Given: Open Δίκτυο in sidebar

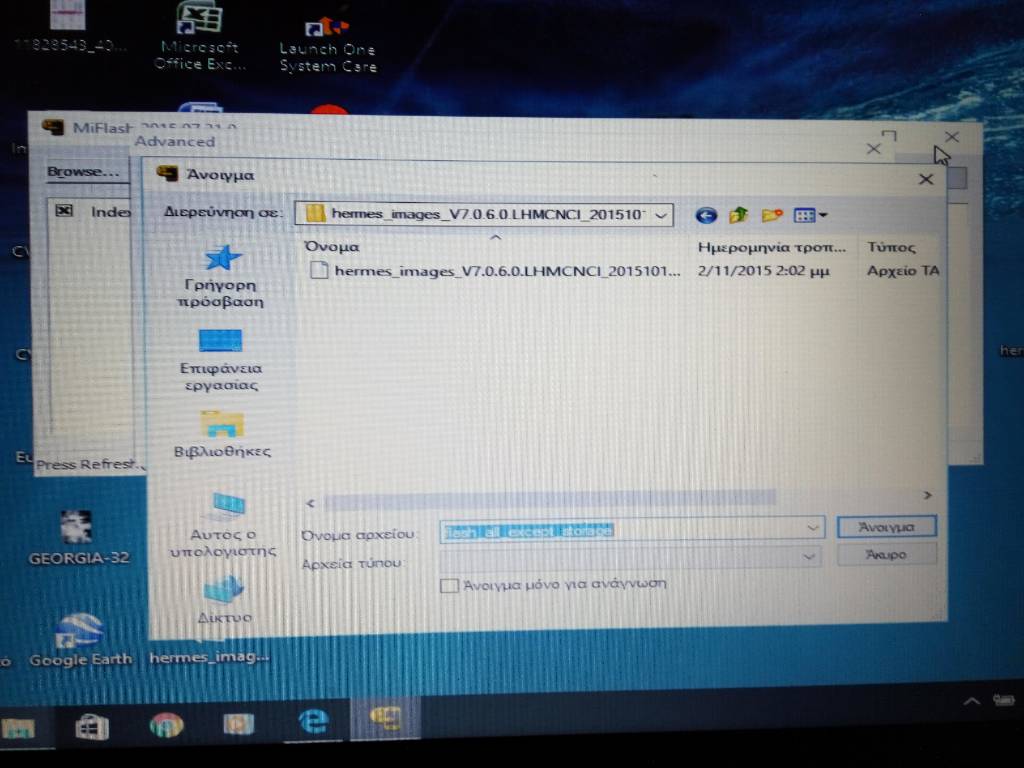Looking at the screenshot, I should click(x=224, y=600).
